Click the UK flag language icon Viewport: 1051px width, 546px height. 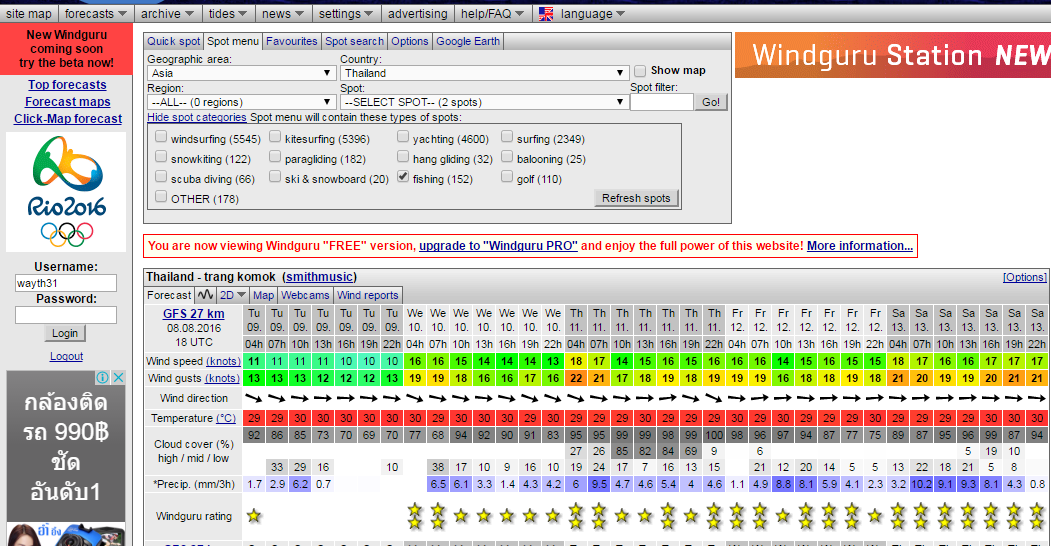[546, 13]
